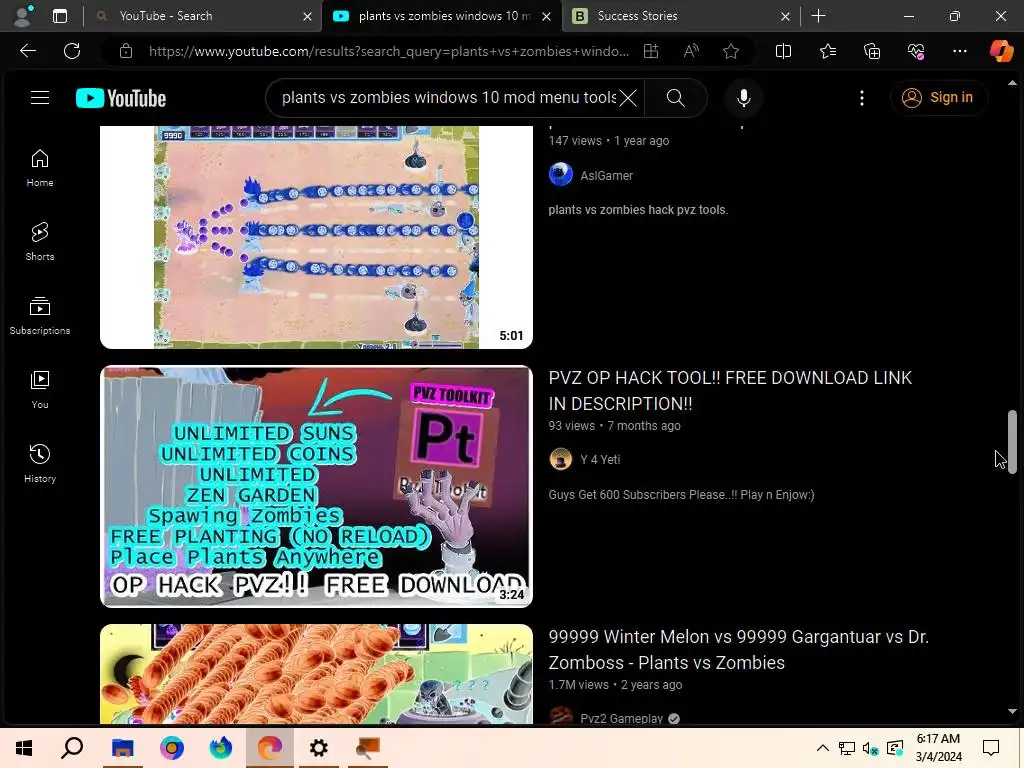Open the browser profile icon
The image size is (1024, 768).
coord(24,16)
